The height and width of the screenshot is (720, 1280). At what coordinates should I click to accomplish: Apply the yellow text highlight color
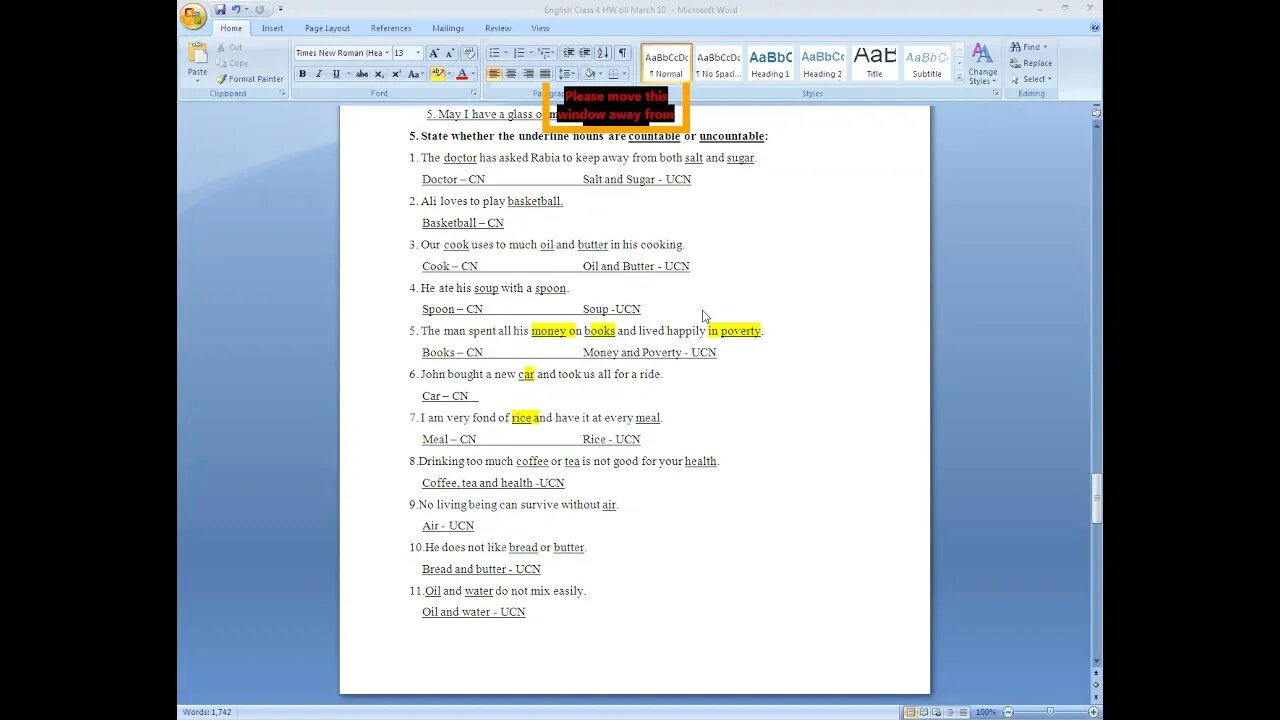(x=436, y=74)
